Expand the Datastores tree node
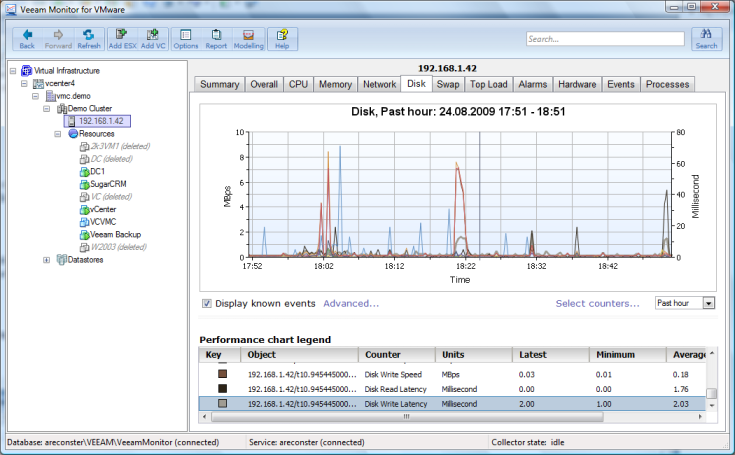Image resolution: width=735 pixels, height=455 pixels. 47,260
